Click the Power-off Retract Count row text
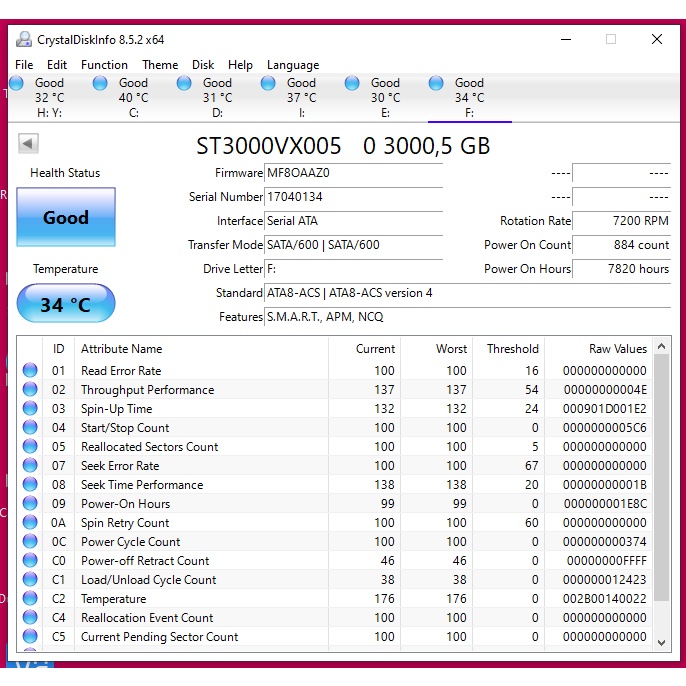The image size is (686, 686). pyautogui.click(x=145, y=561)
